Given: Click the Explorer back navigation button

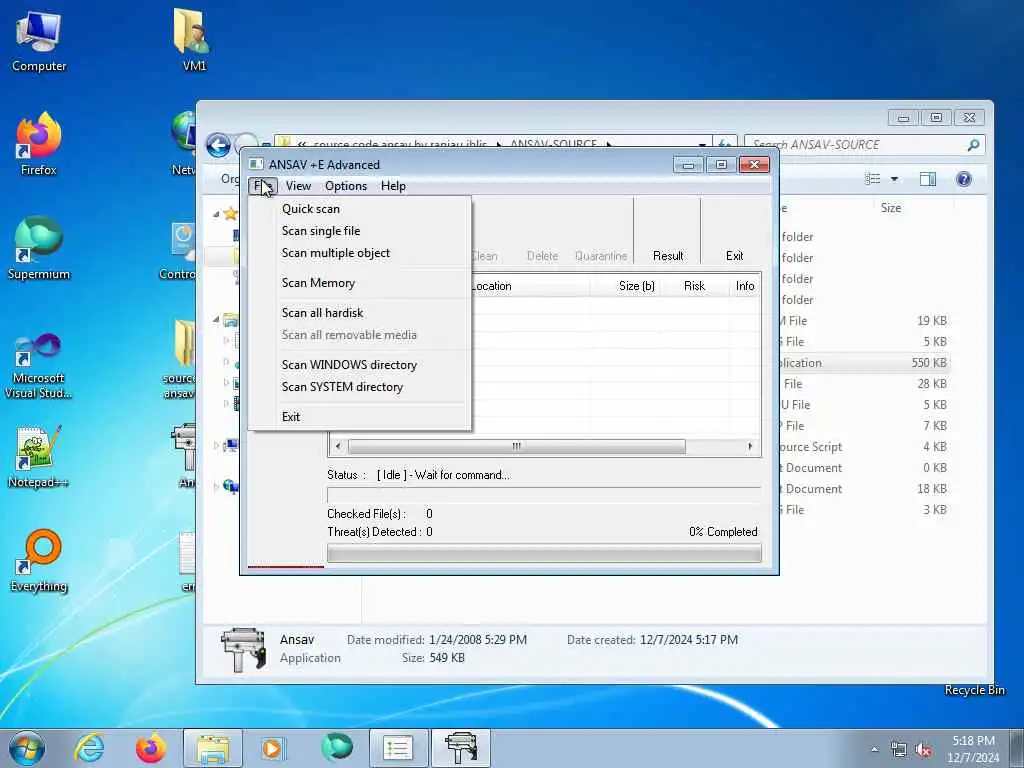Looking at the screenshot, I should tap(218, 144).
